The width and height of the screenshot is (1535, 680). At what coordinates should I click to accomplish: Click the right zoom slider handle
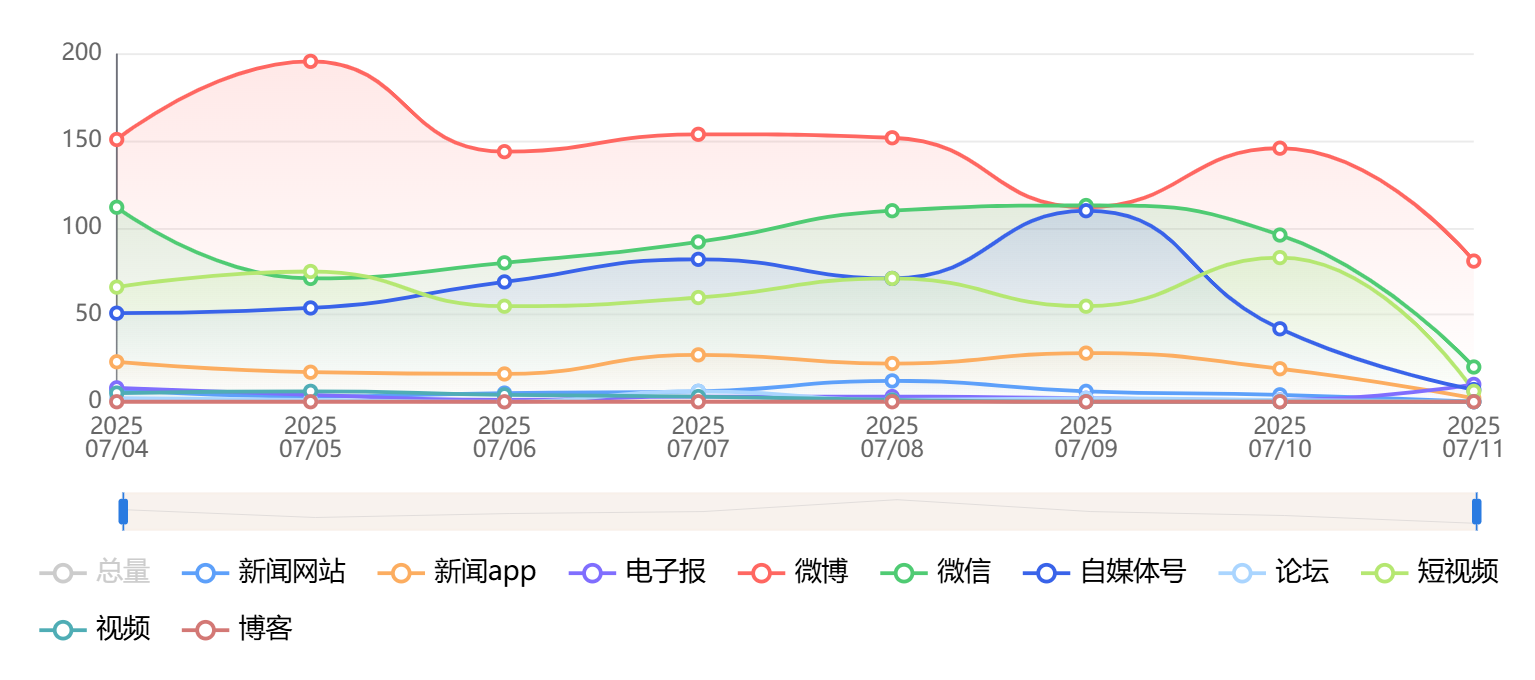click(x=1476, y=511)
